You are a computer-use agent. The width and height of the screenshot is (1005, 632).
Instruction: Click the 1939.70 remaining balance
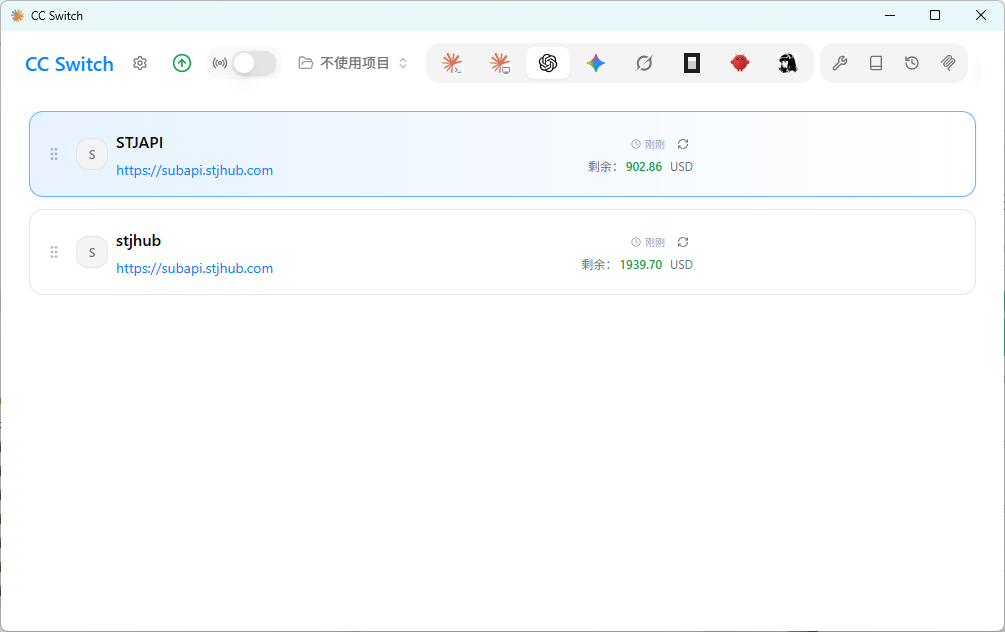coord(640,265)
